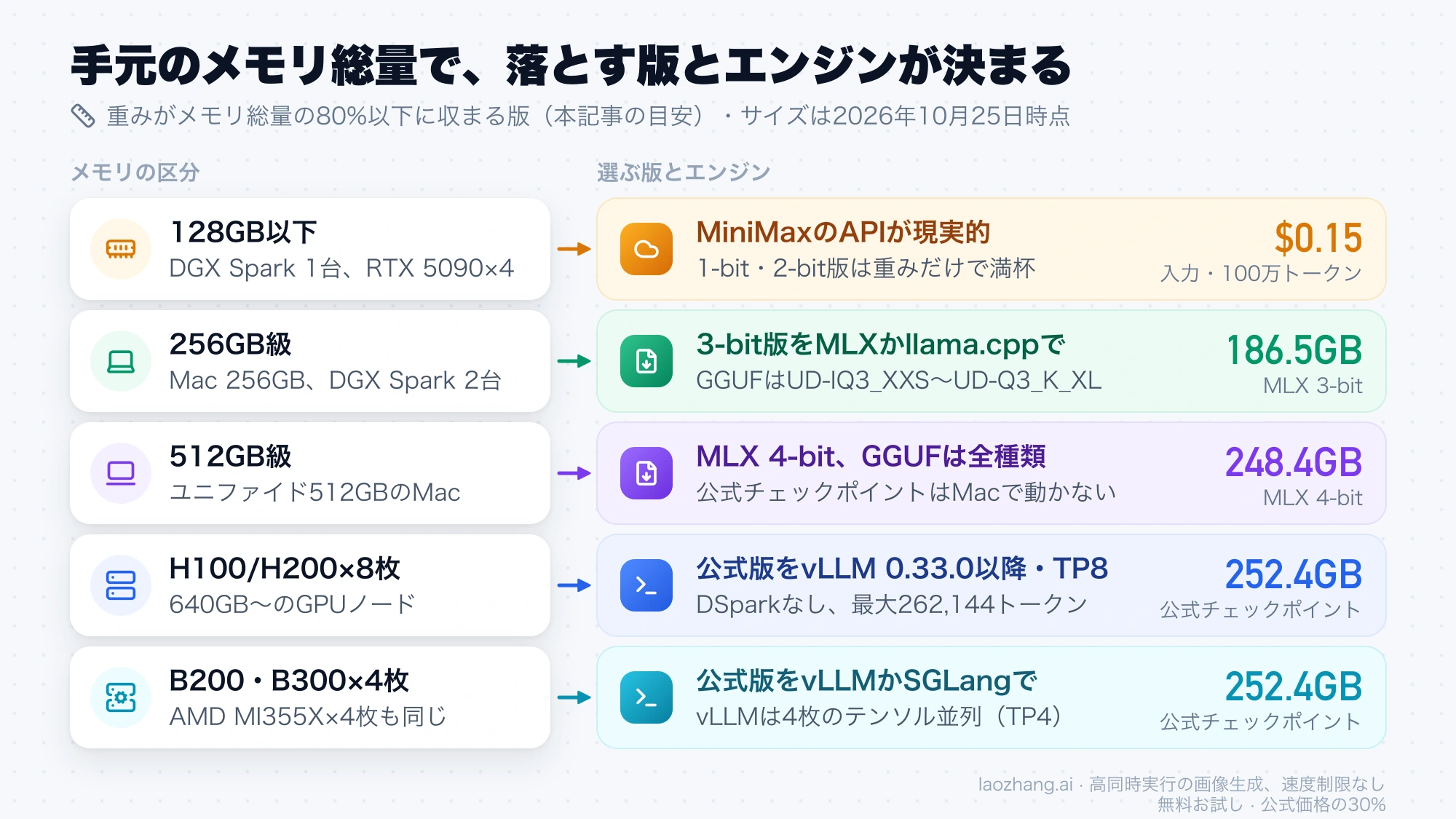Click the H100/H200×8枚 heading
The image size is (1456, 819).
pyautogui.click(x=285, y=569)
